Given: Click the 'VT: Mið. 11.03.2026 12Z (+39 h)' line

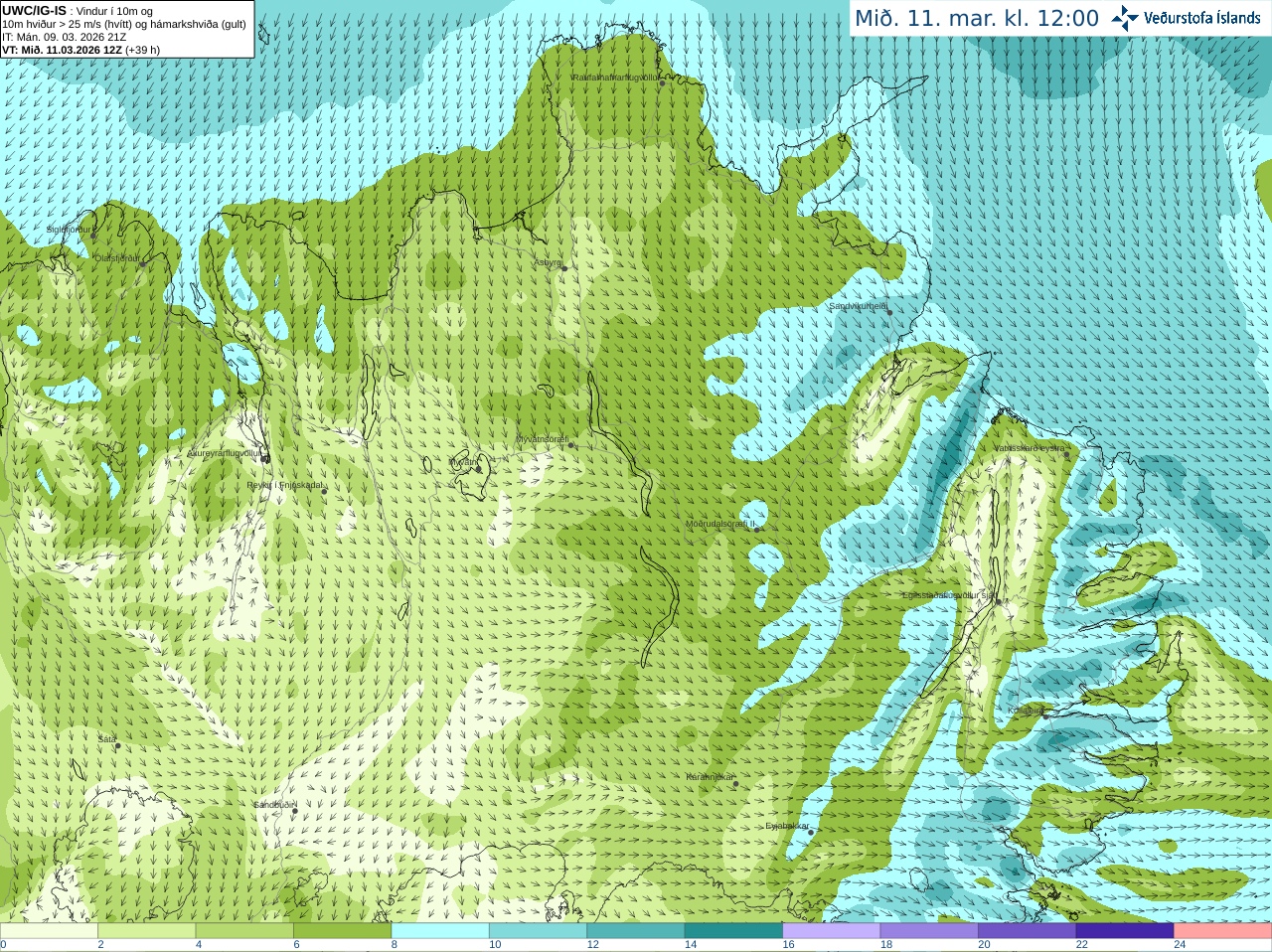Looking at the screenshot, I should [x=80, y=50].
